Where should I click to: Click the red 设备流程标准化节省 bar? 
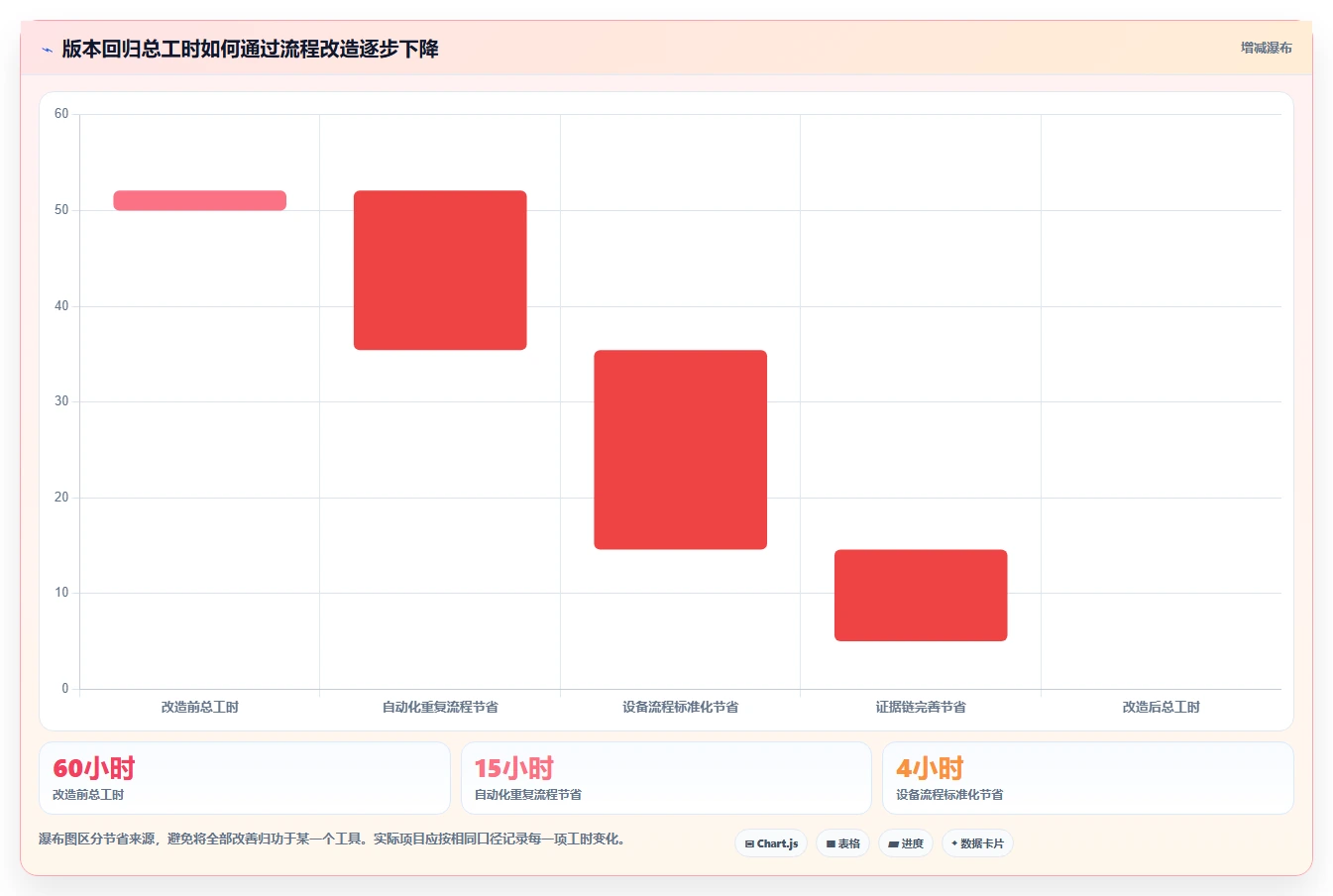point(681,449)
